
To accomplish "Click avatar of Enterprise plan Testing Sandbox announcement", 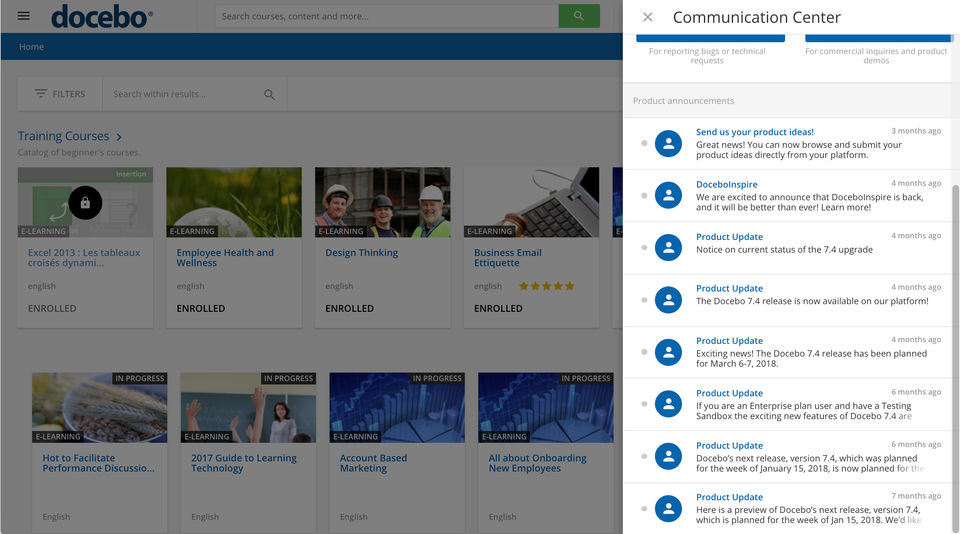I will pyautogui.click(x=668, y=404).
